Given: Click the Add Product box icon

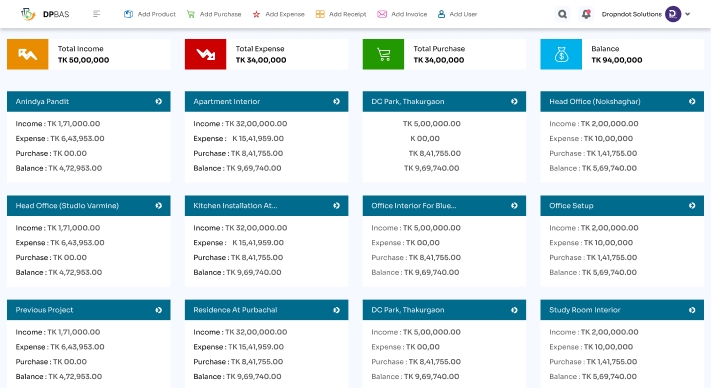Looking at the screenshot, I should coord(128,14).
